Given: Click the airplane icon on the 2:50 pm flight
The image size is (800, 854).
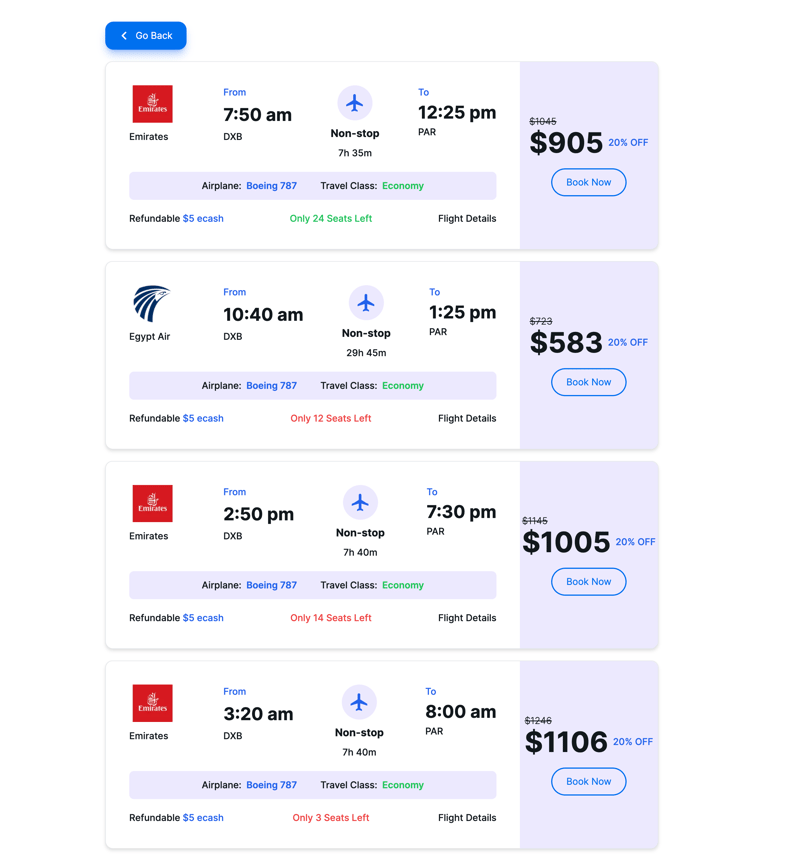Looking at the screenshot, I should pyautogui.click(x=360, y=502).
